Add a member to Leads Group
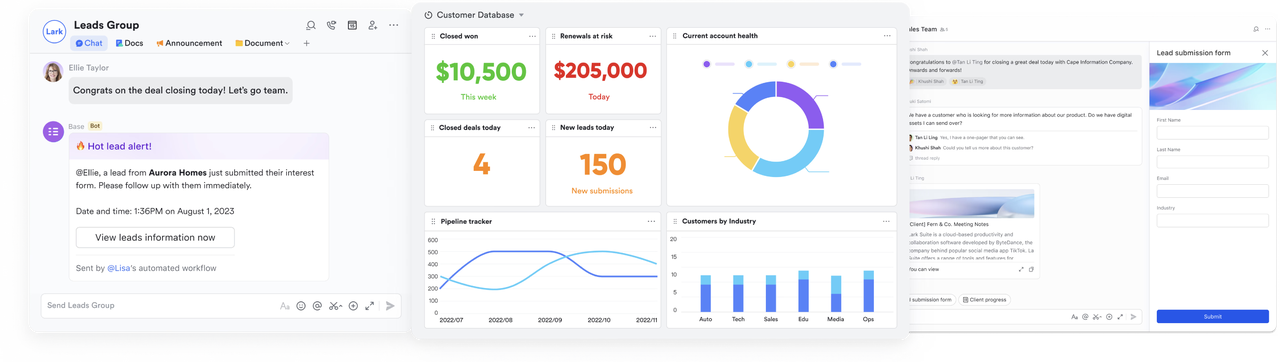The width and height of the screenshot is (1280, 362). (373, 25)
